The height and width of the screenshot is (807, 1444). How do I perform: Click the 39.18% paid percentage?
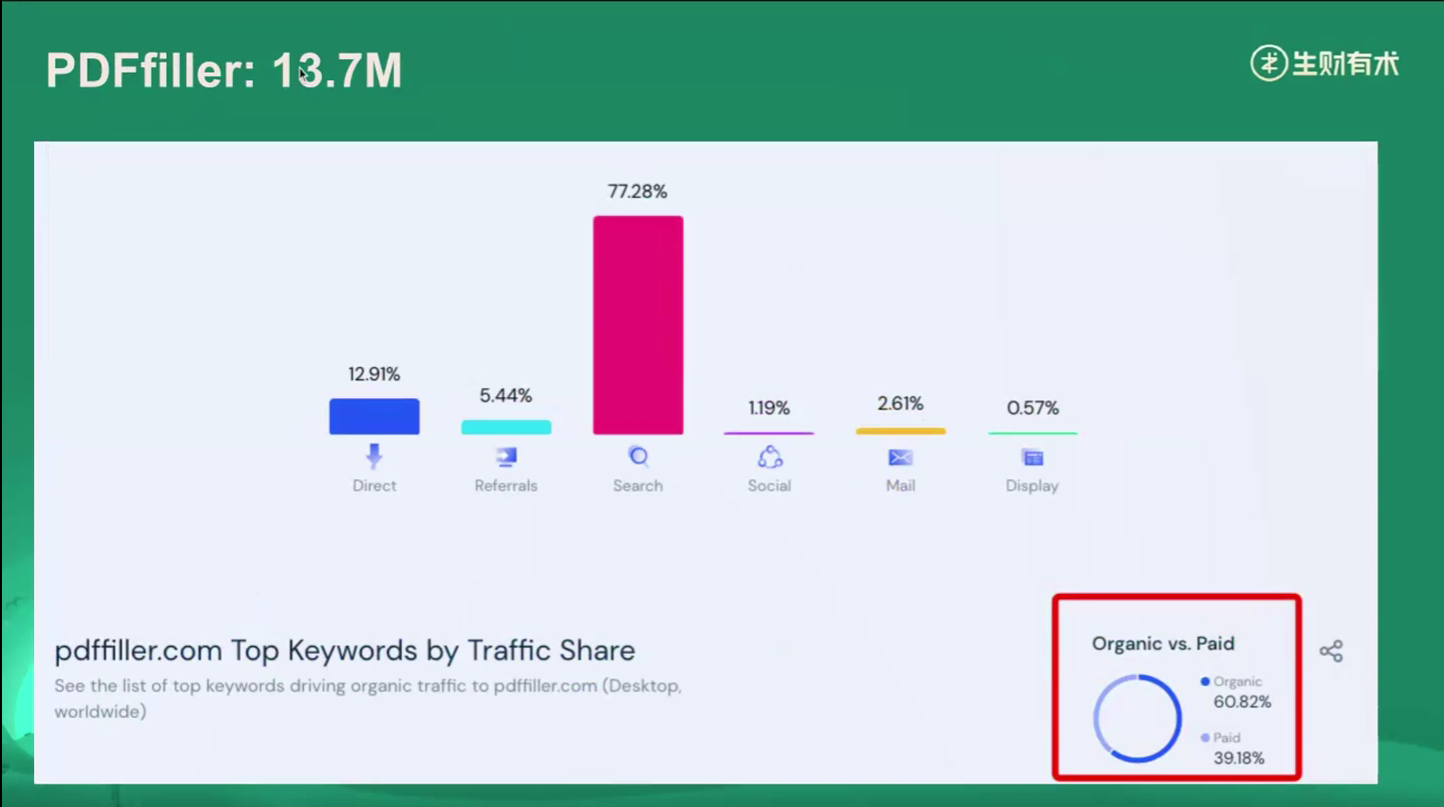tap(1239, 758)
